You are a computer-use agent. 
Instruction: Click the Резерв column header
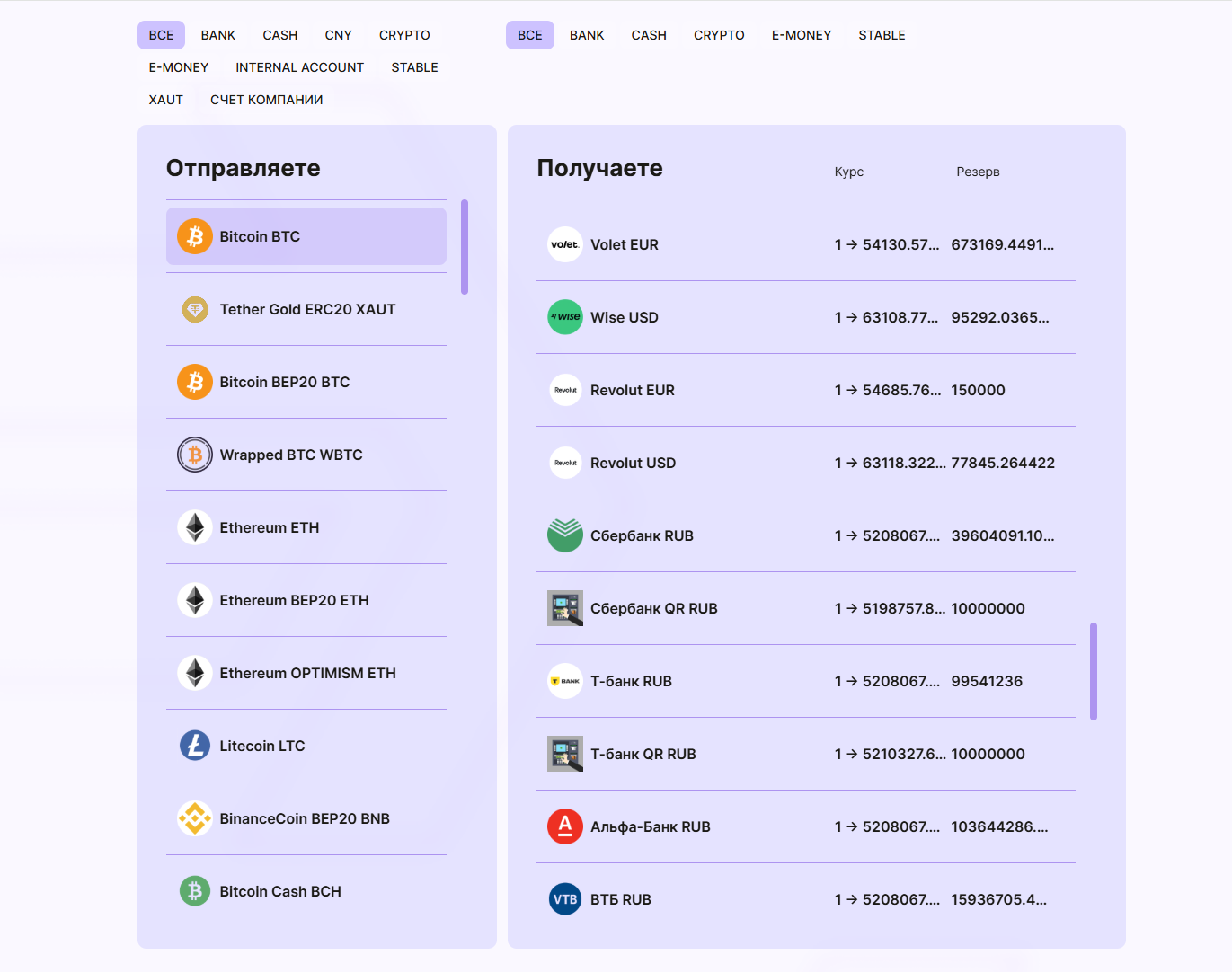click(978, 172)
